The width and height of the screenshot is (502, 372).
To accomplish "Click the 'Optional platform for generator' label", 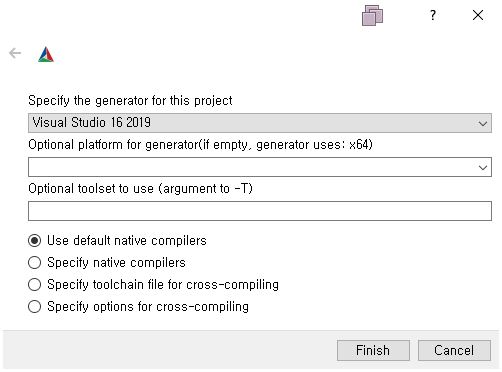I will click(x=200, y=145).
